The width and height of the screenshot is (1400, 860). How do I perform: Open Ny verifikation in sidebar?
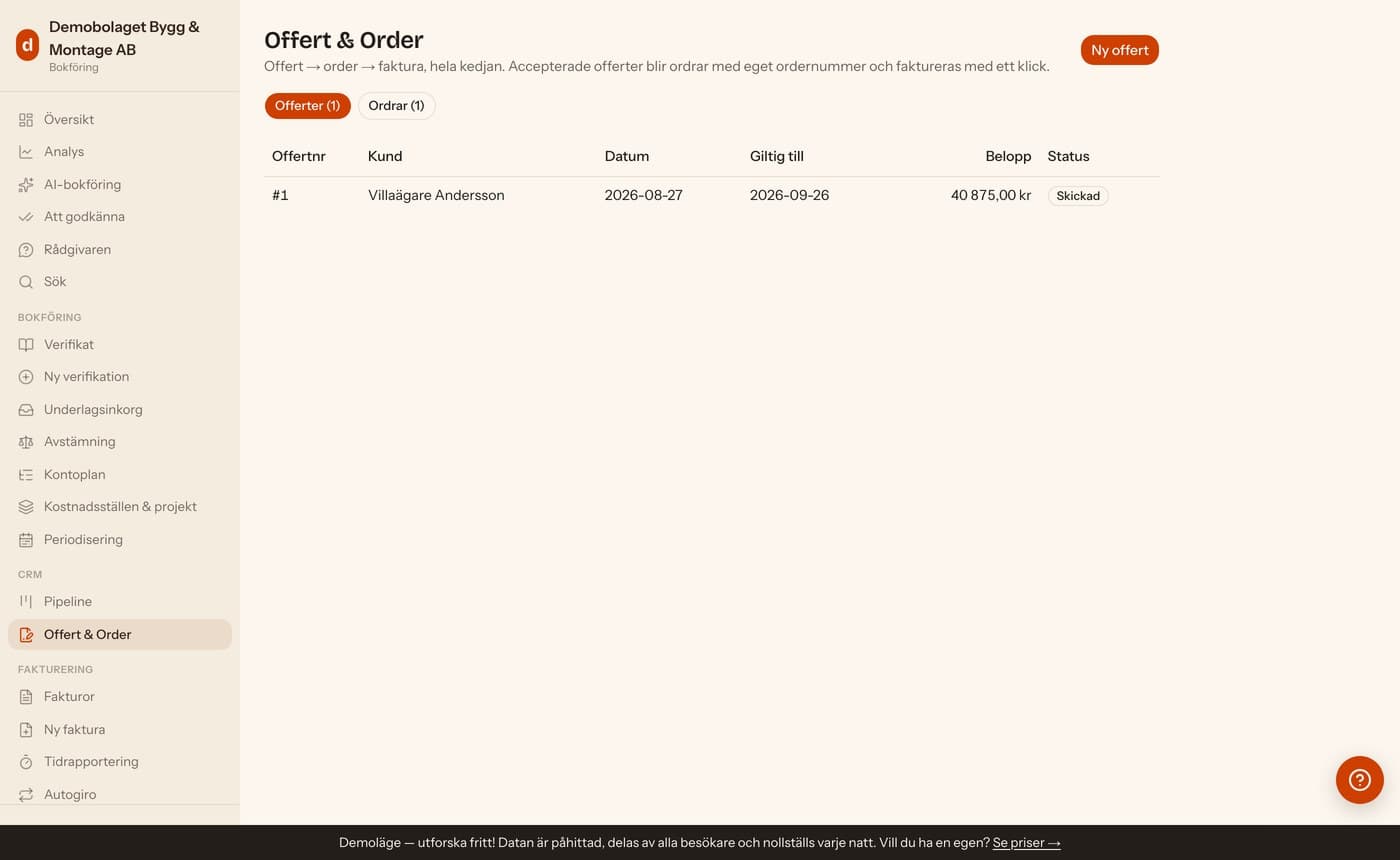[x=120, y=377]
